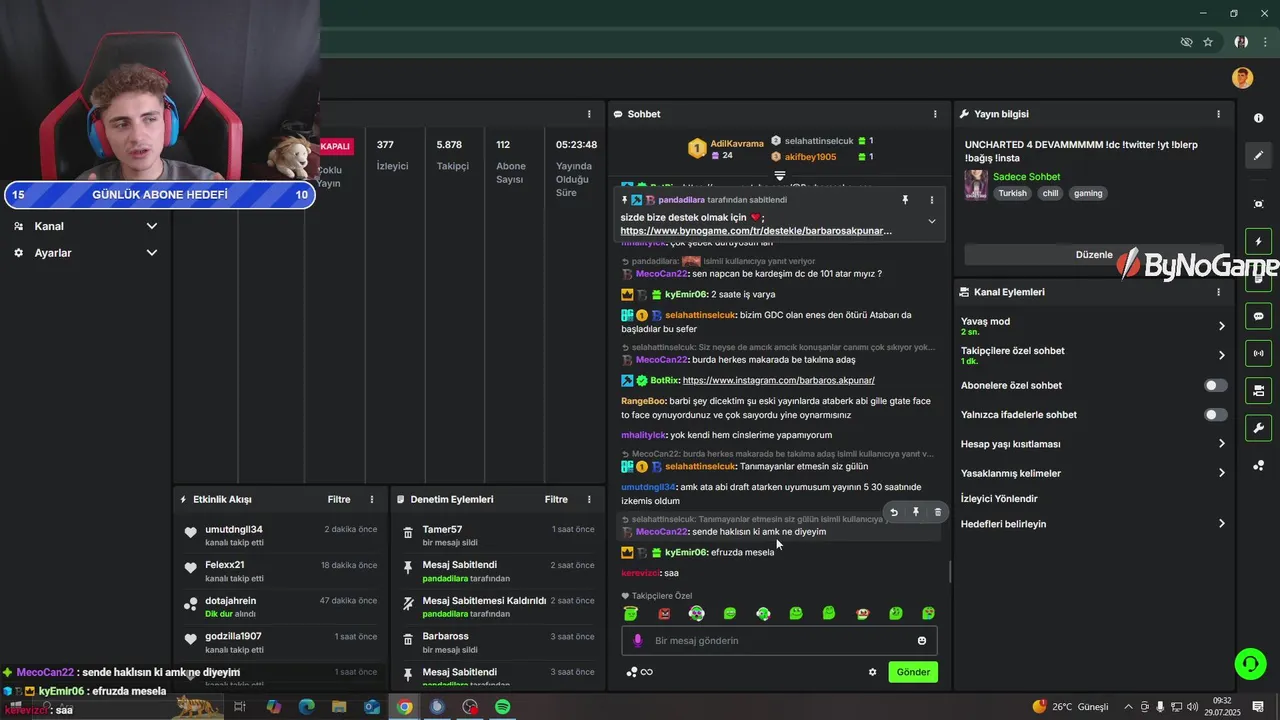Viewport: 1280px width, 720px height.
Task: Expand the pinned message chevron
Action: [932, 221]
